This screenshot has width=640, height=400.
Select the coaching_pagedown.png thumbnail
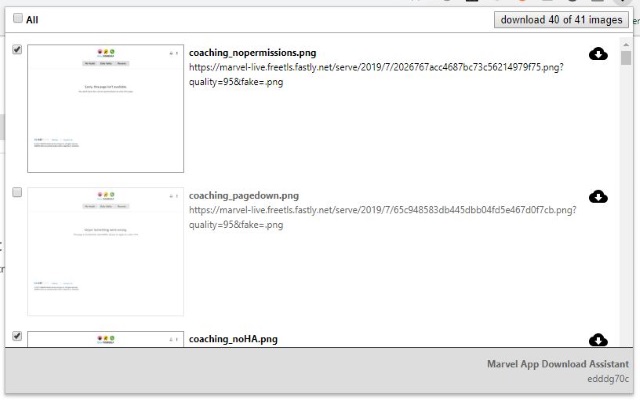(105, 251)
